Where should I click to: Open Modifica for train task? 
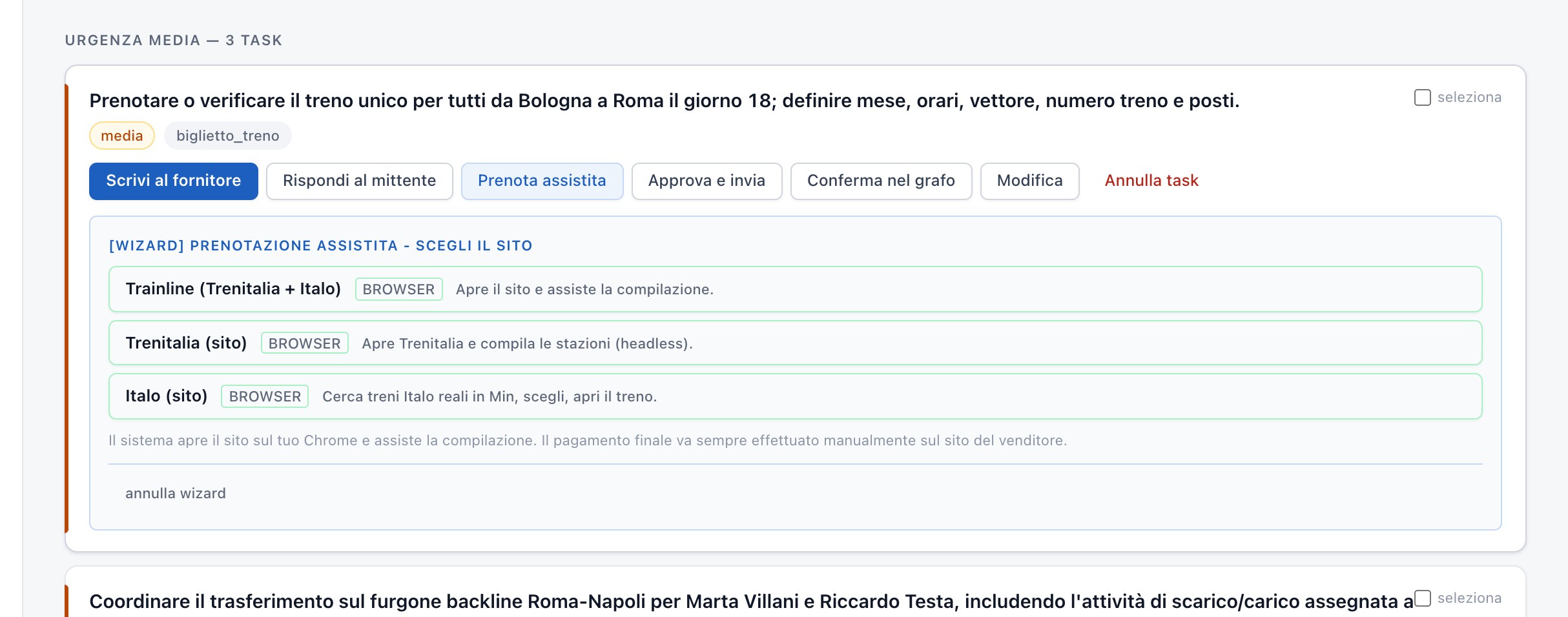pos(1029,181)
